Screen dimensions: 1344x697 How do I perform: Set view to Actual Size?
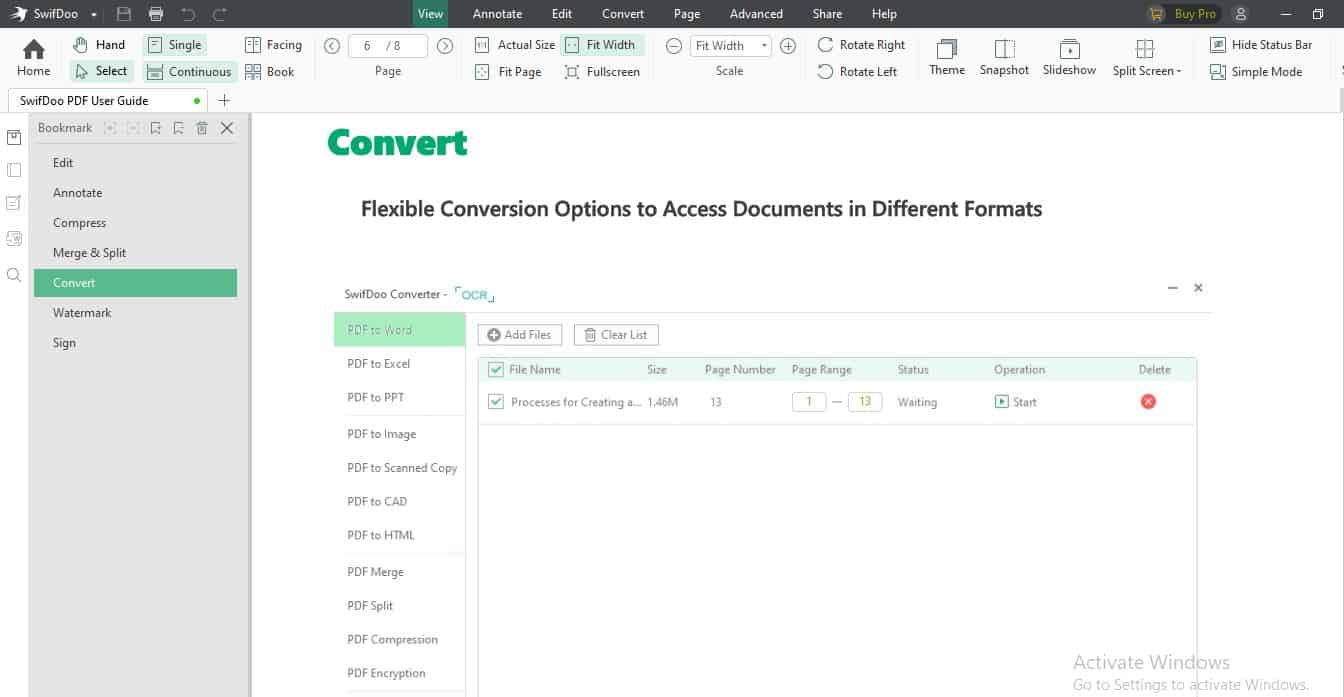514,45
